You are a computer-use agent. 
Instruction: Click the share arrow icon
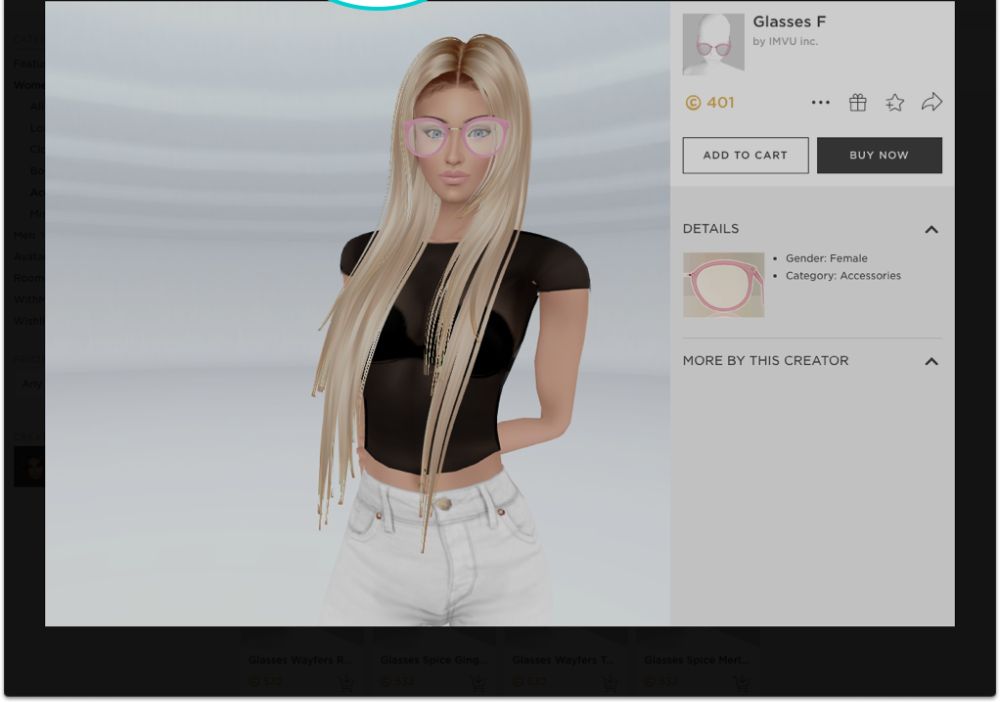[931, 102]
